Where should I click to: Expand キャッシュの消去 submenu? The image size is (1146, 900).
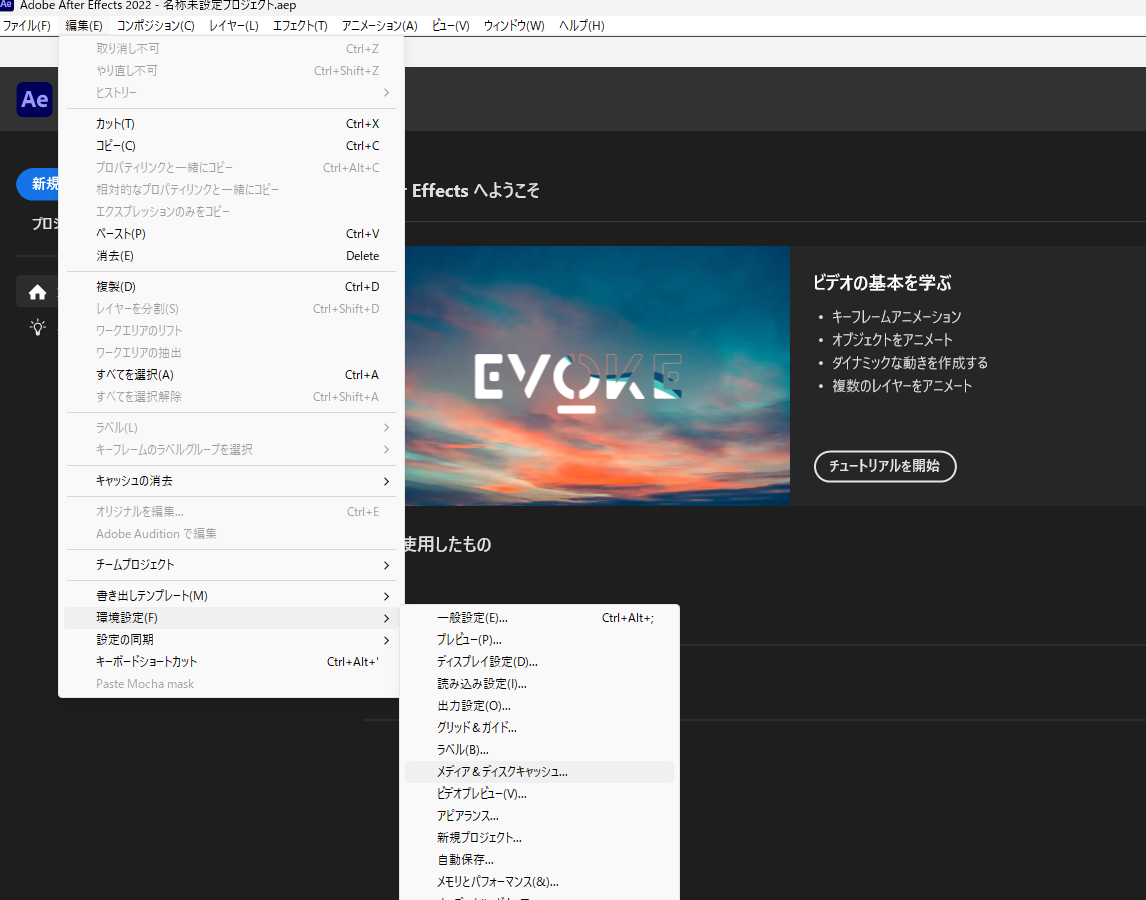click(x=230, y=481)
